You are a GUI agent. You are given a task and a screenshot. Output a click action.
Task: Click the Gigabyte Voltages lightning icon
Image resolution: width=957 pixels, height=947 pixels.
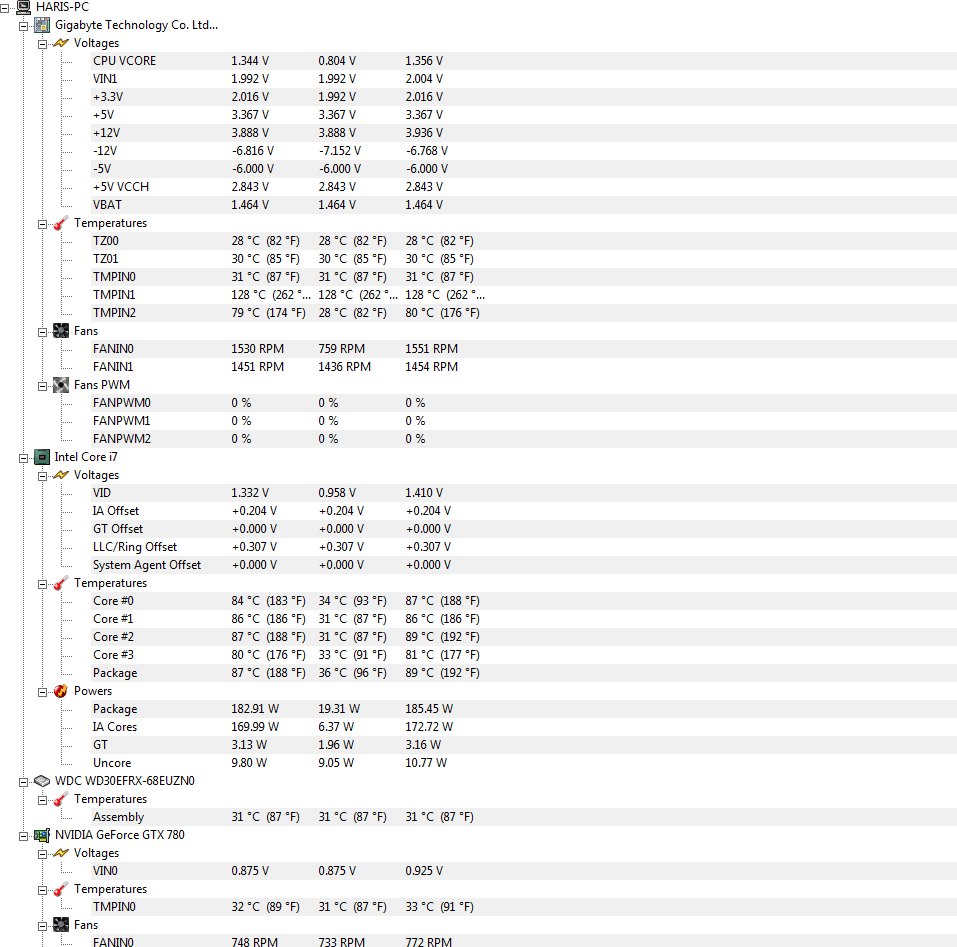61,43
